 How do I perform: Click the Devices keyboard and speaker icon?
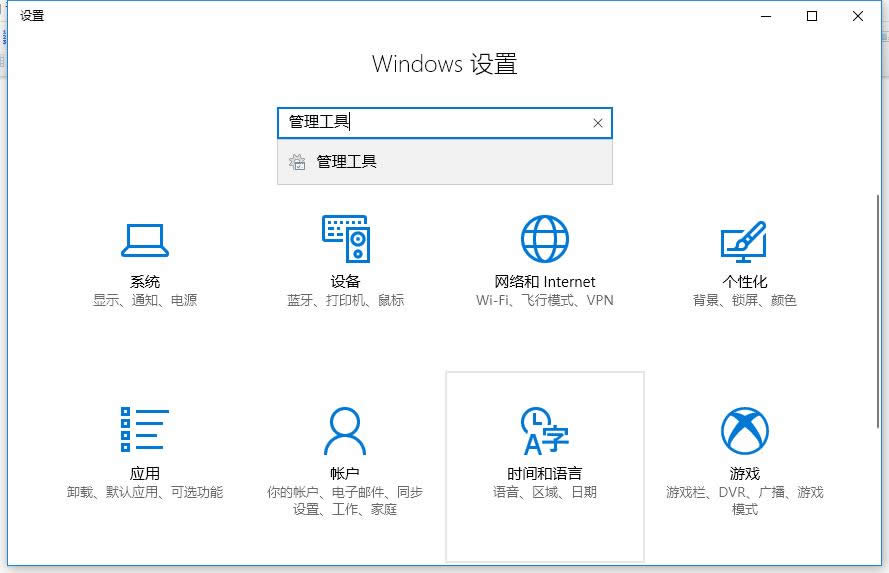[345, 239]
